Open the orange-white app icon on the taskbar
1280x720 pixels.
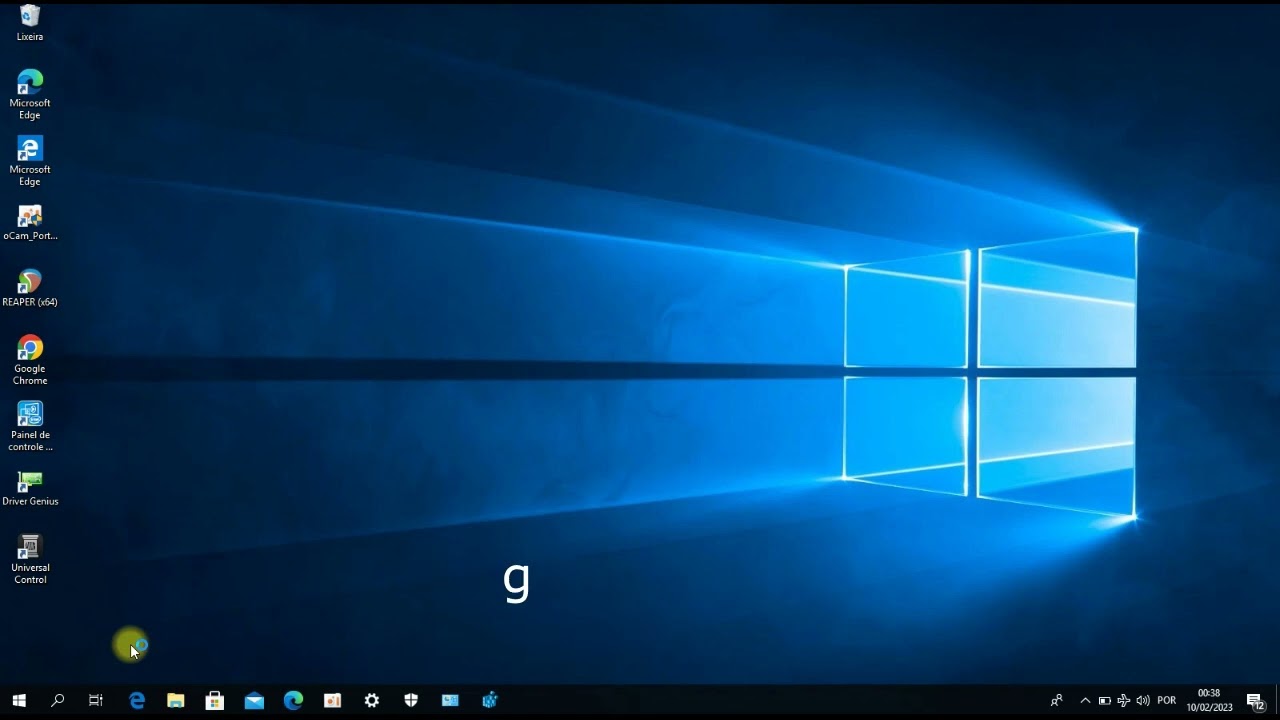point(332,701)
